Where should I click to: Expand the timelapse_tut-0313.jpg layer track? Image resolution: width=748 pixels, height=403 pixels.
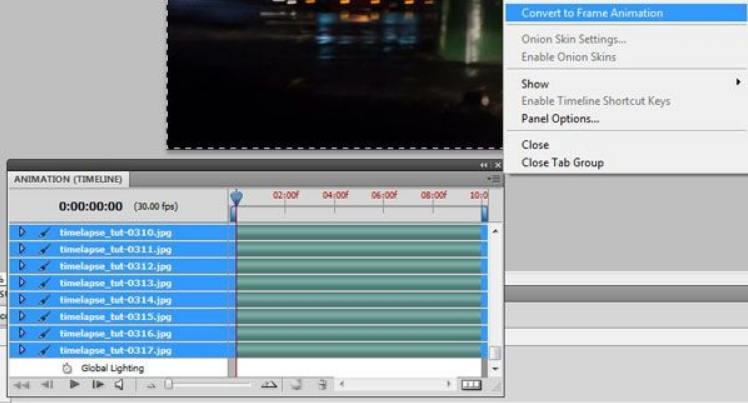pyautogui.click(x=21, y=282)
